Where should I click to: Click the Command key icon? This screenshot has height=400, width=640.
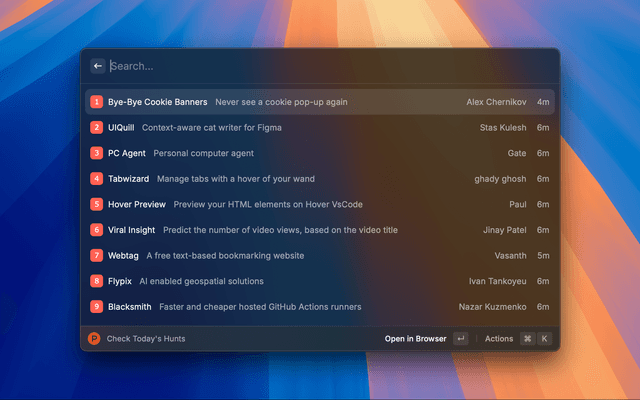527,338
